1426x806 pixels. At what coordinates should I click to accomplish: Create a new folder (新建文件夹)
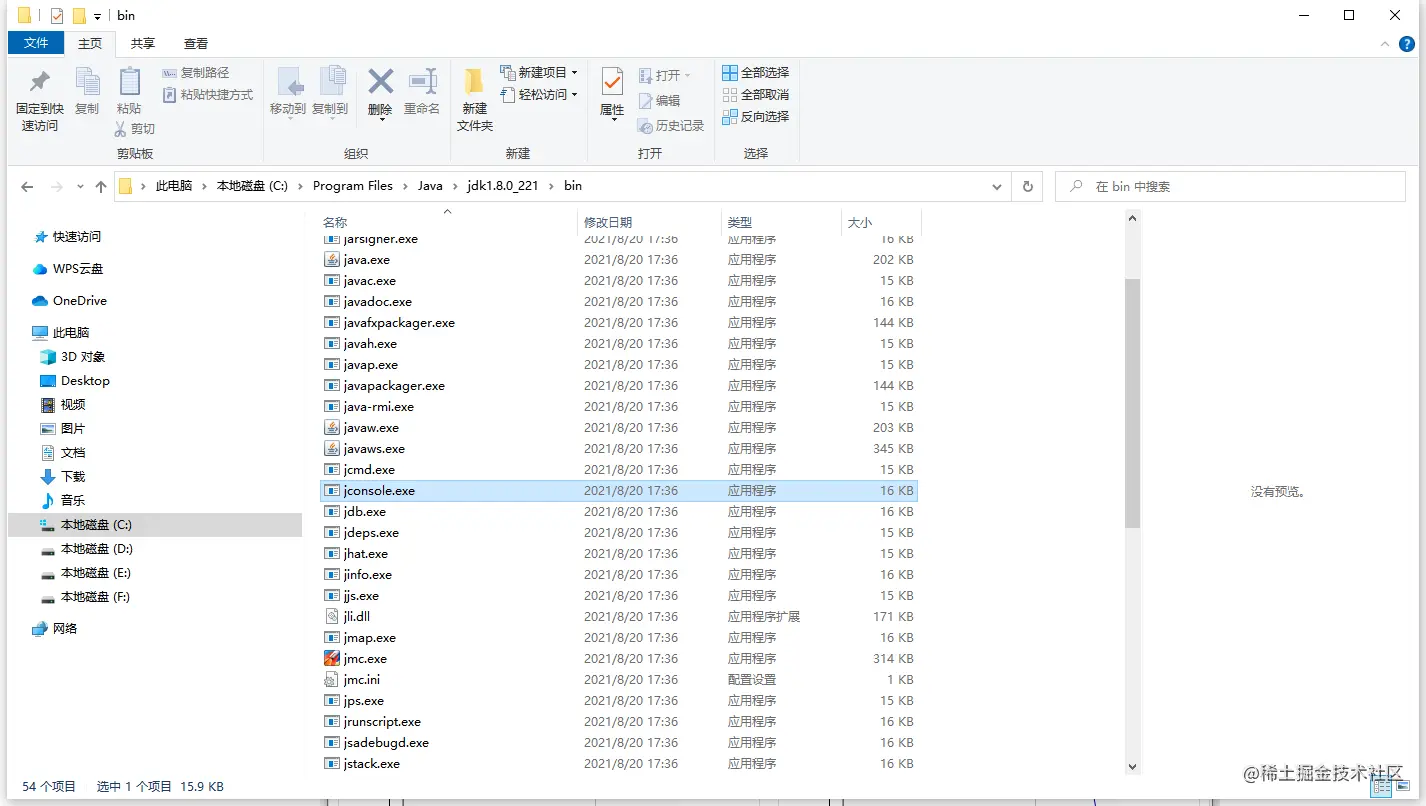[475, 100]
